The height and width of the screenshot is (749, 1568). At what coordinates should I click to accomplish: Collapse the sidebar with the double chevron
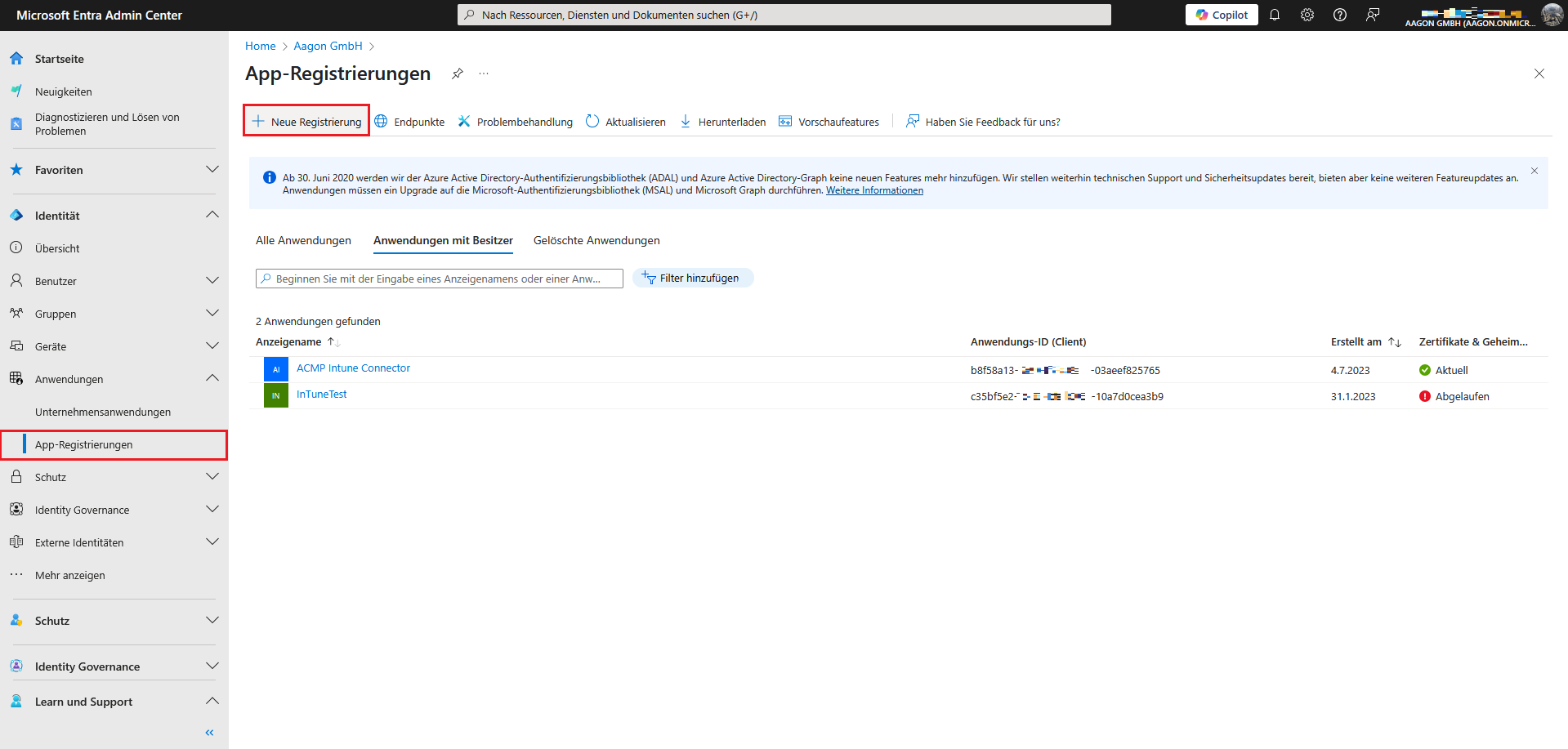tap(209, 733)
